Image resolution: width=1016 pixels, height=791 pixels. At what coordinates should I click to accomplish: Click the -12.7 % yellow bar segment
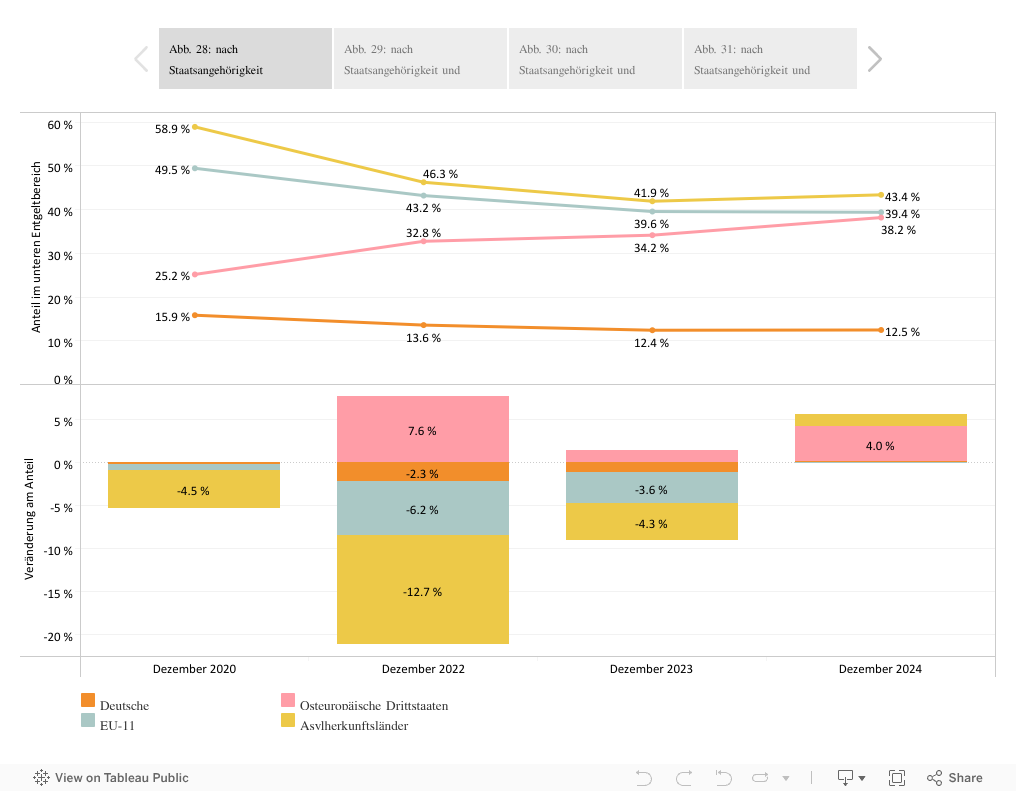point(423,591)
